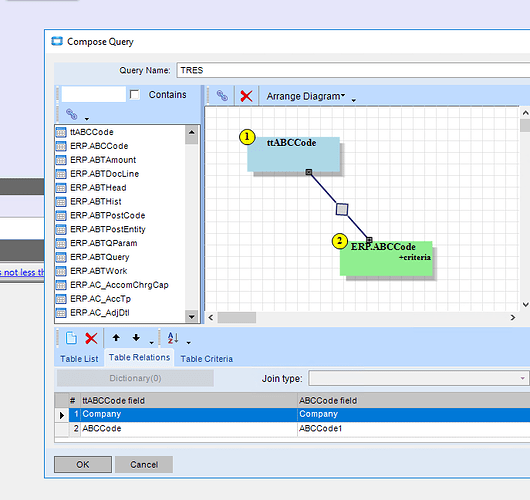Image resolution: width=530 pixels, height=500 pixels.
Task: Switch to the Table List tab
Action: pyautogui.click(x=79, y=359)
